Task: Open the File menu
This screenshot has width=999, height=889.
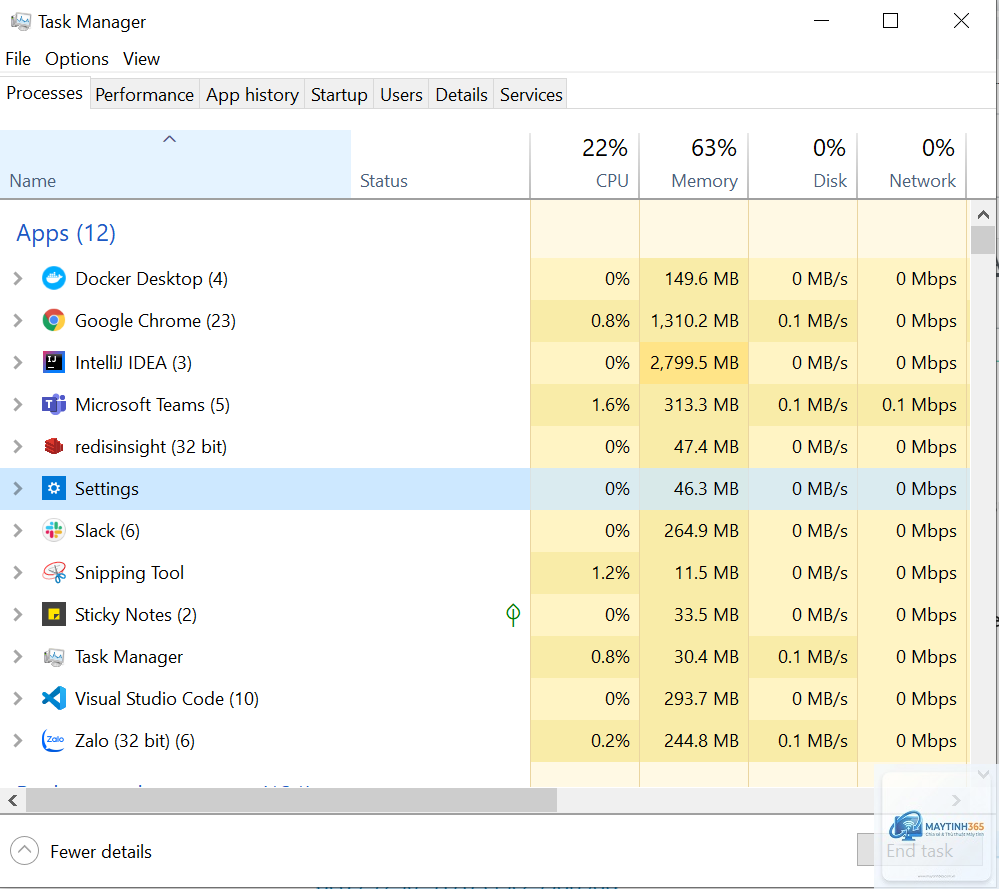Action: tap(18, 59)
